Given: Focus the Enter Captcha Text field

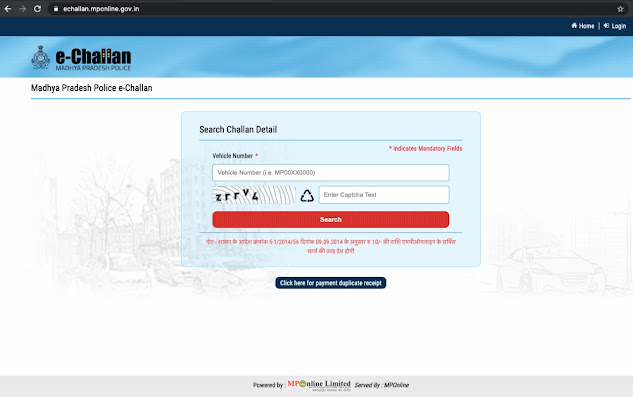Looking at the screenshot, I should click(384, 195).
